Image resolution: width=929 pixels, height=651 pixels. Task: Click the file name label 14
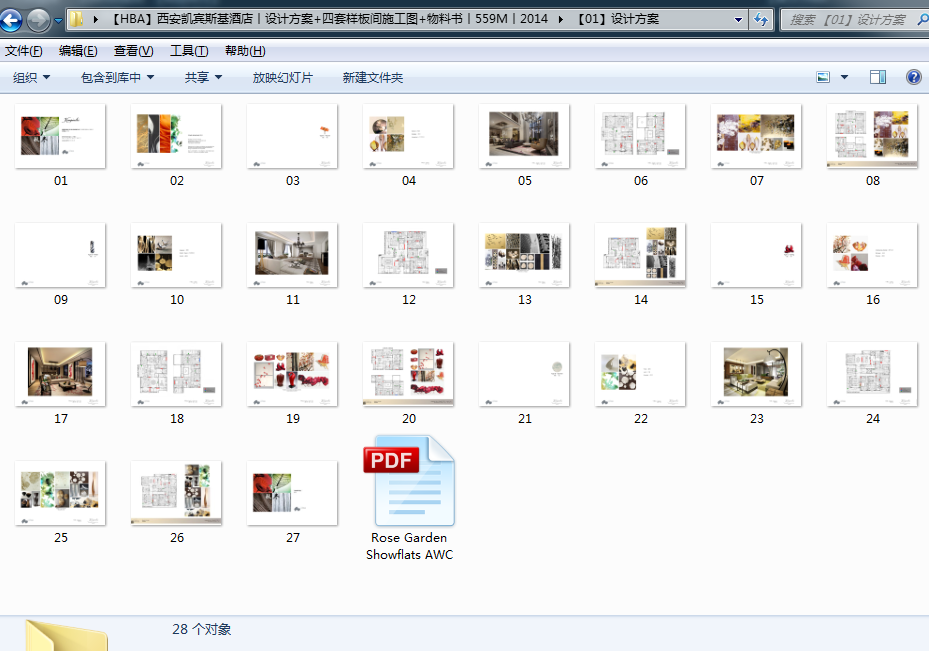coord(640,300)
